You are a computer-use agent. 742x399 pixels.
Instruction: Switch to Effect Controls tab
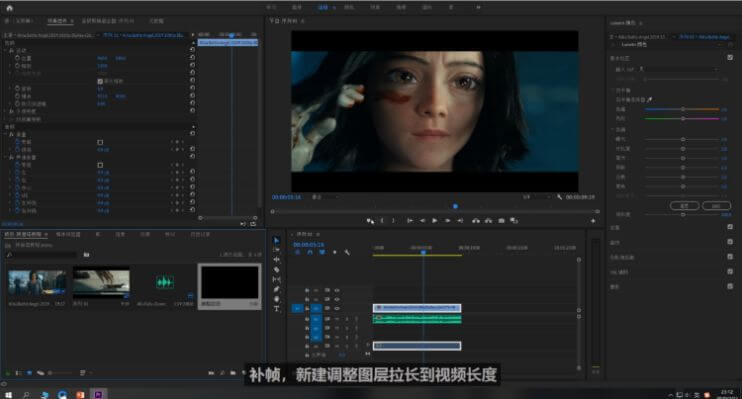point(58,21)
